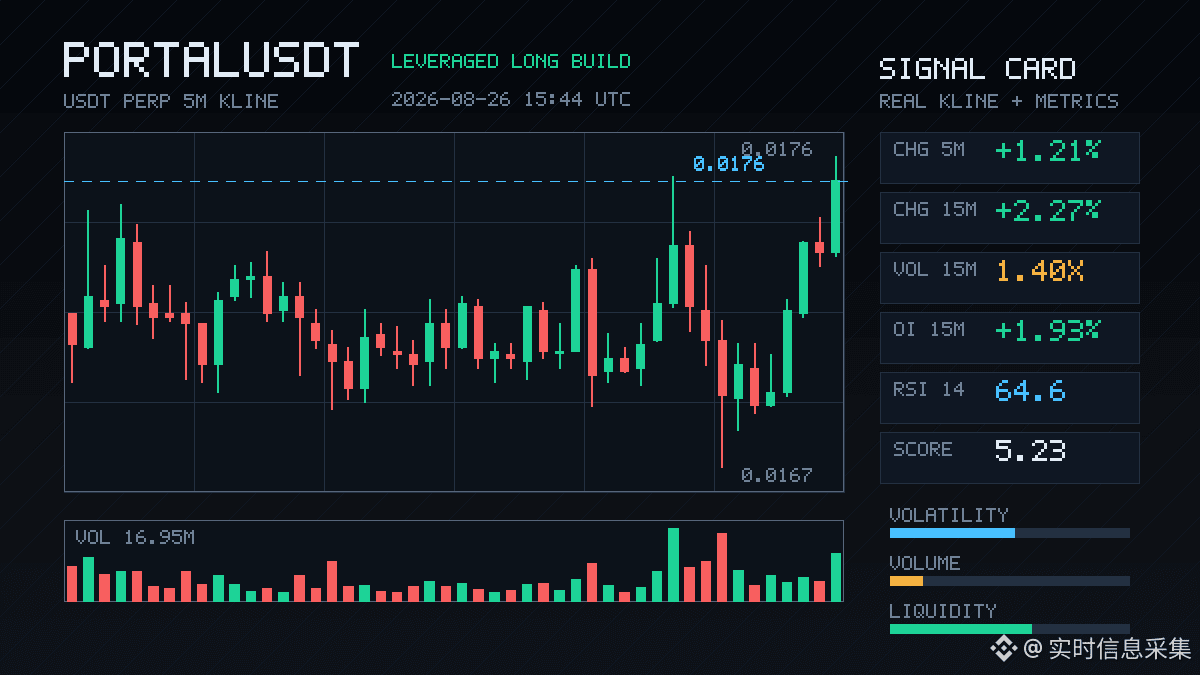
Task: Open the CHG 15M metric card
Action: (1010, 217)
